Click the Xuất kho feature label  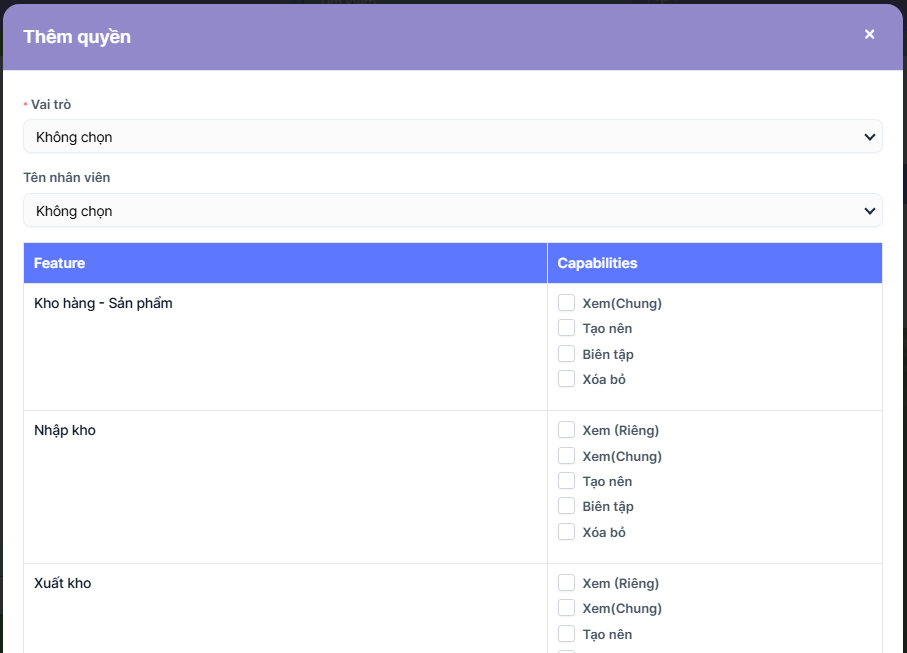tap(63, 583)
